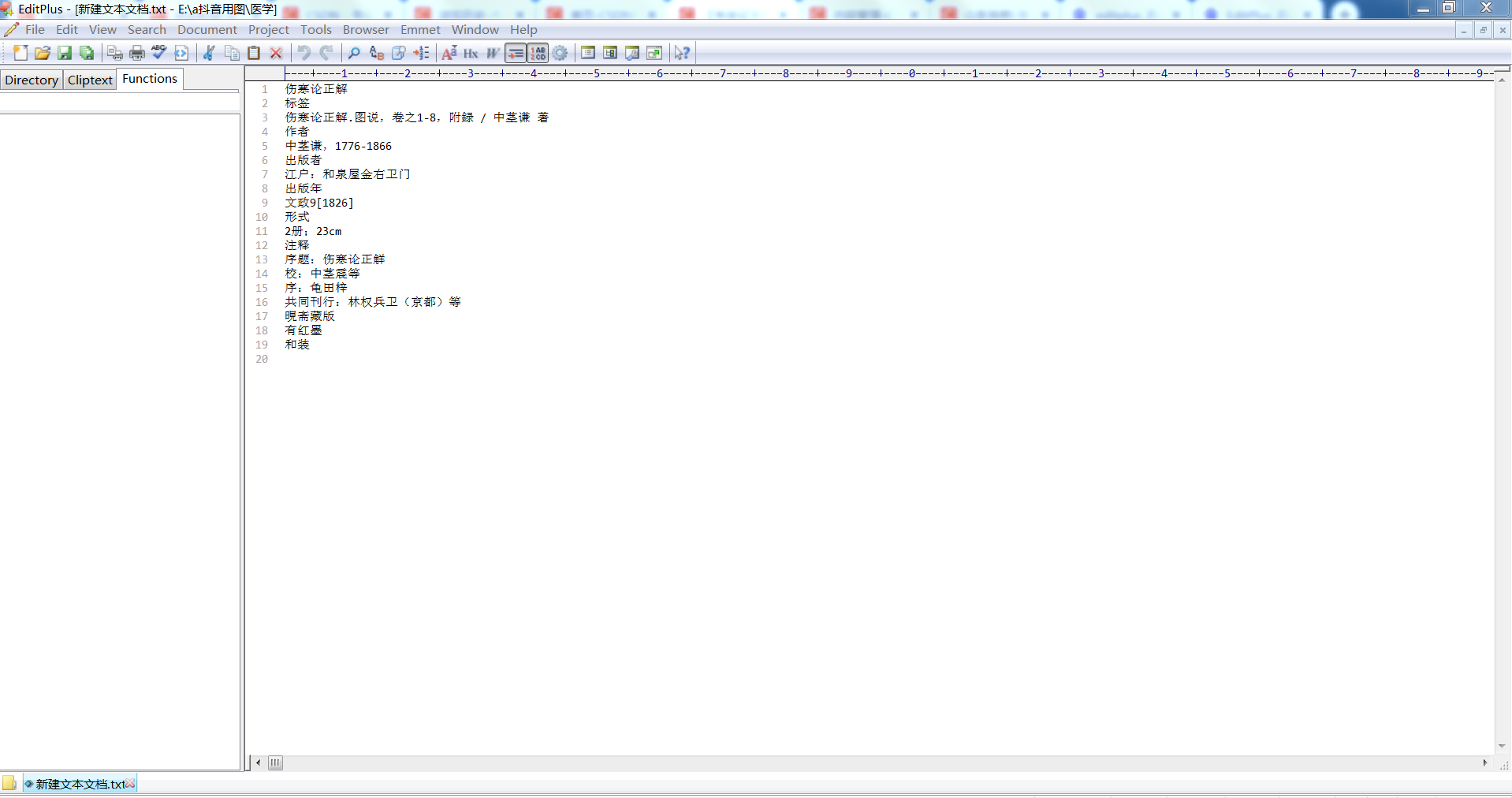Open Replace dialog icon
The image size is (1512, 798).
coord(377,53)
